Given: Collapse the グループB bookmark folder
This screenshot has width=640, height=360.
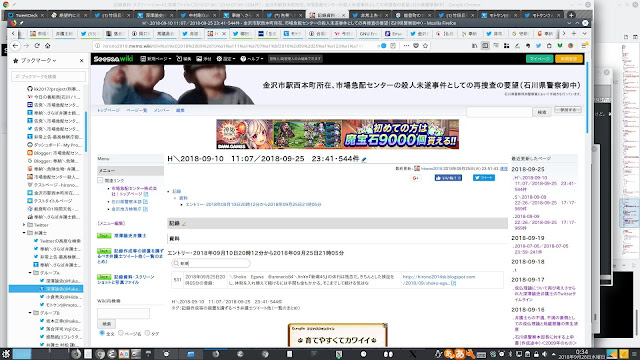Looking at the screenshot, I should (x=30, y=313).
